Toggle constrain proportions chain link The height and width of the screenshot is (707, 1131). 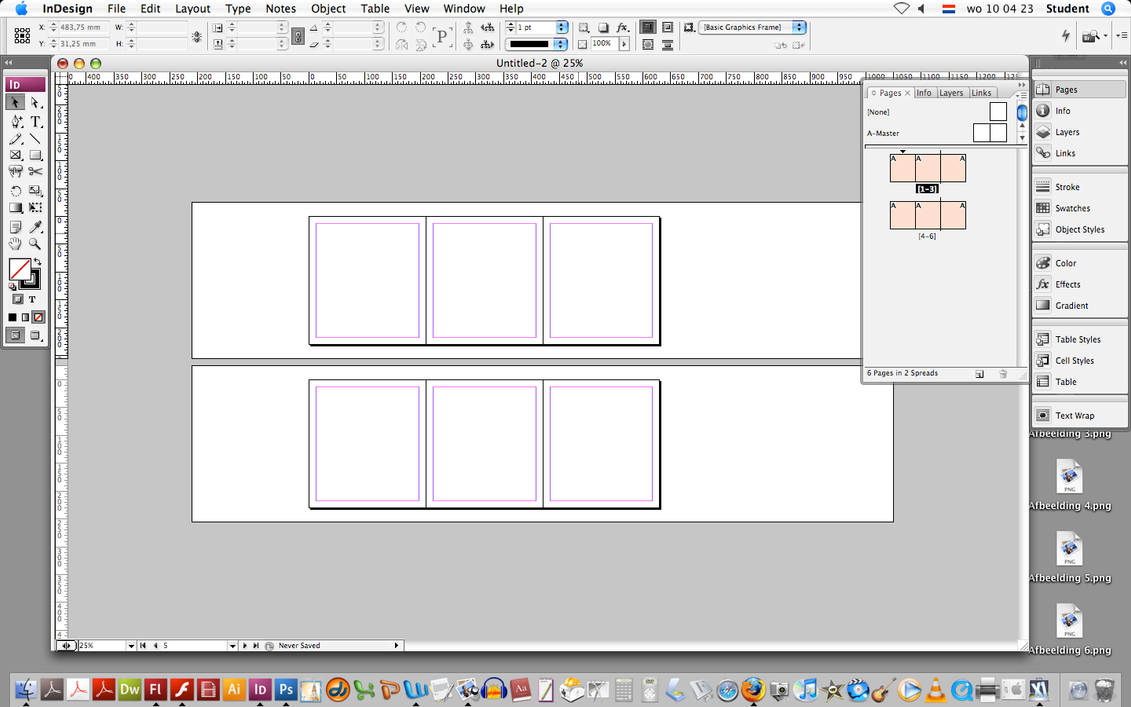tap(297, 36)
